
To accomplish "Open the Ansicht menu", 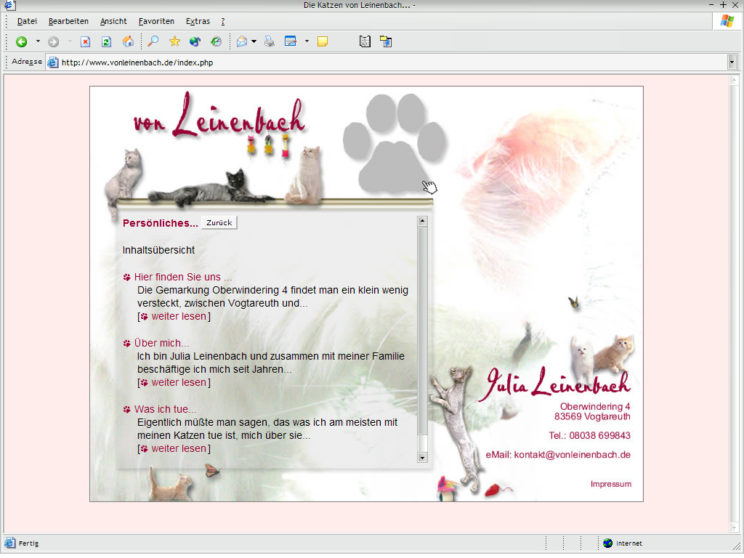I will 113,21.
